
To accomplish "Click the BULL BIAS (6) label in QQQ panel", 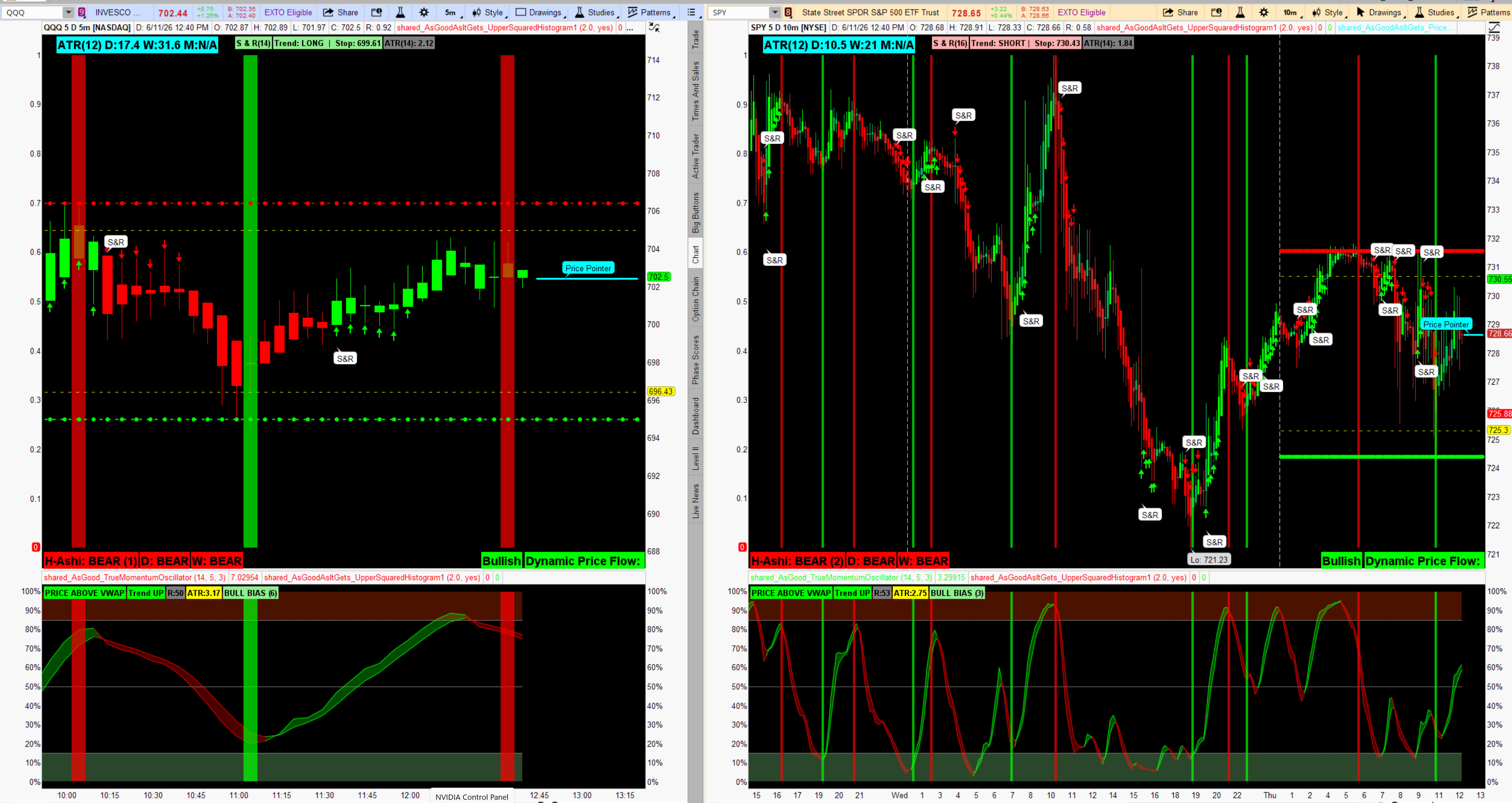I will [x=251, y=593].
